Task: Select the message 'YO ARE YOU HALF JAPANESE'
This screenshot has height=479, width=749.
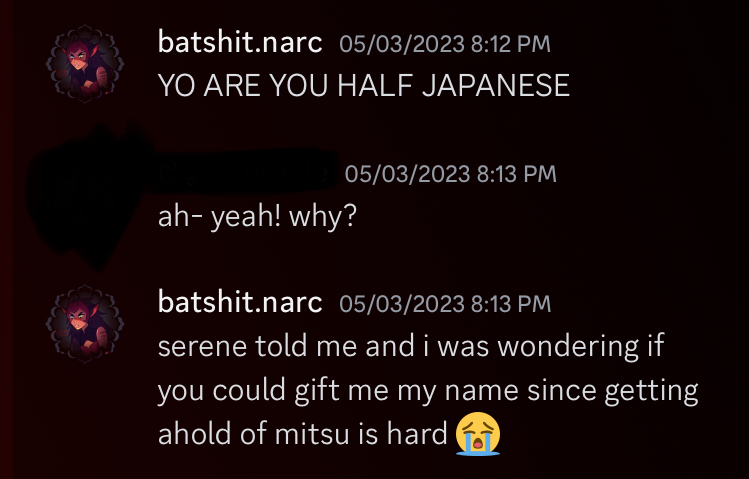Action: [364, 85]
